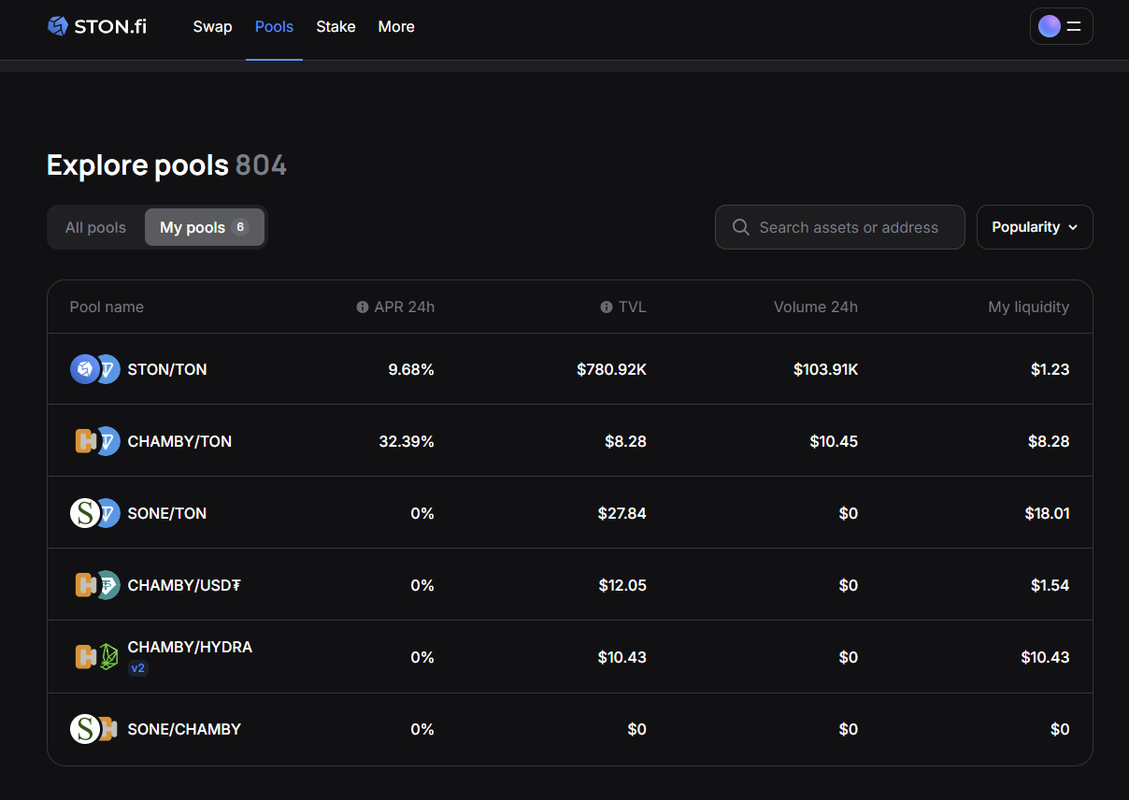The width and height of the screenshot is (1129, 800).
Task: Open the Popularity sort dropdown
Action: pyautogui.click(x=1035, y=228)
